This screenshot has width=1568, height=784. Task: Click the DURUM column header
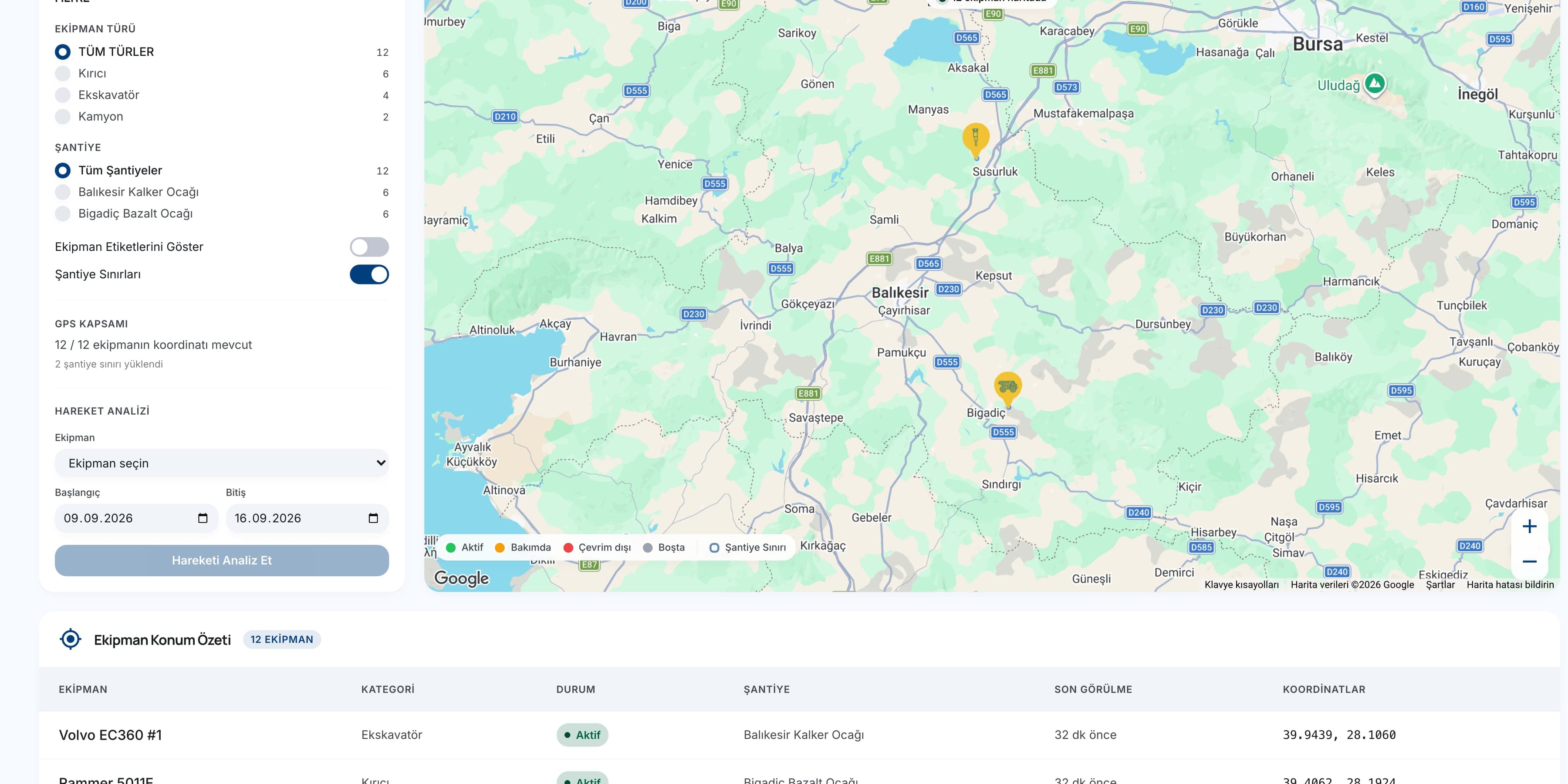(x=576, y=689)
